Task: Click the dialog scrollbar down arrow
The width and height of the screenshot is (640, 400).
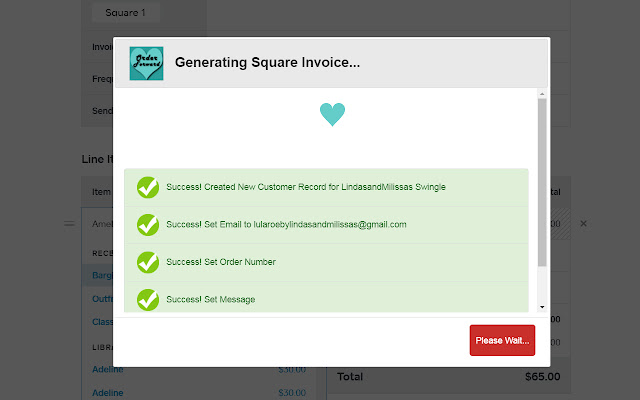Action: 542,307
